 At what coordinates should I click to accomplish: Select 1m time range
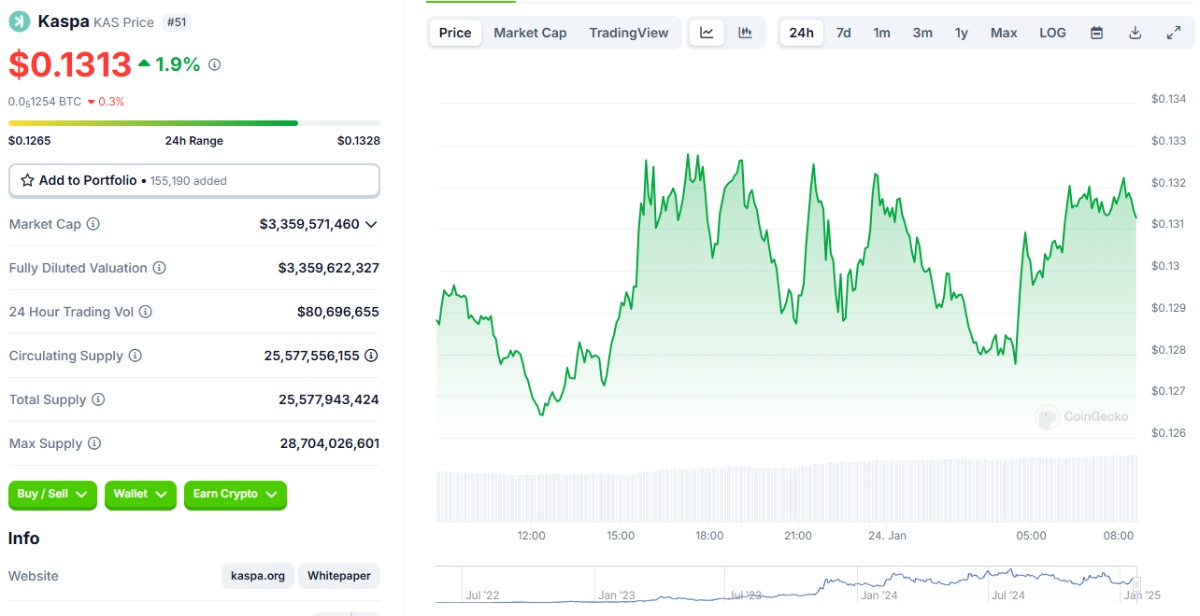[882, 33]
